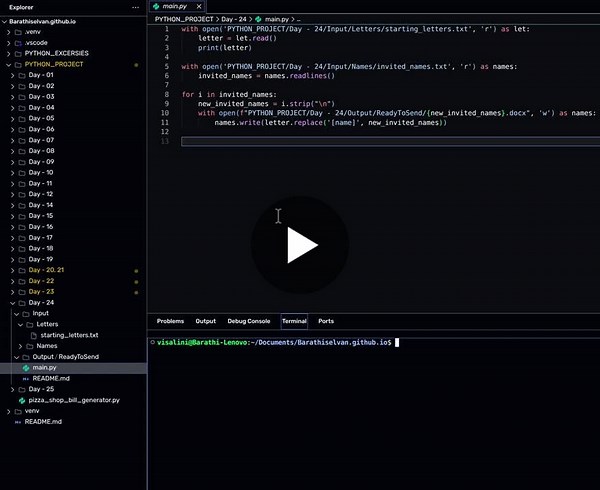Click the line number 10 in the gutter
600x490 pixels.
coord(165,113)
